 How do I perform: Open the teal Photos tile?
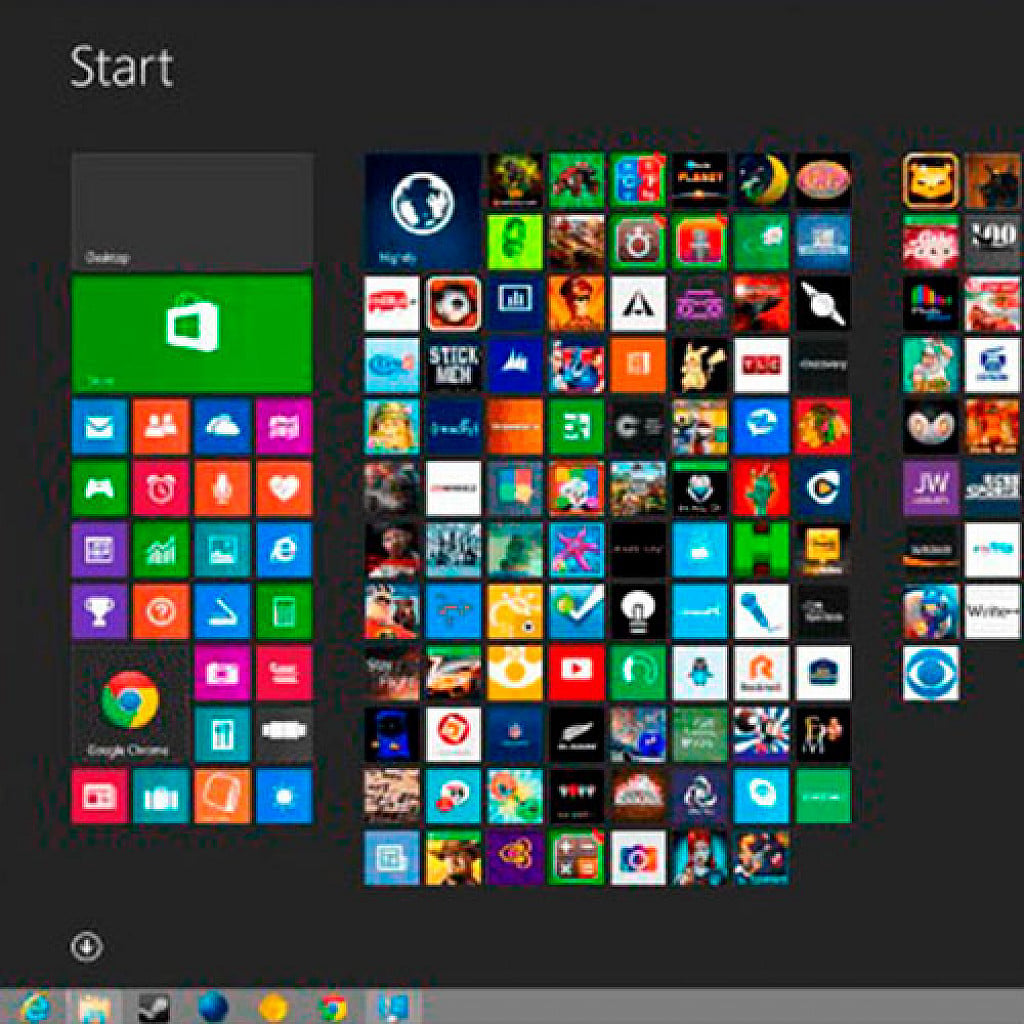click(x=223, y=550)
